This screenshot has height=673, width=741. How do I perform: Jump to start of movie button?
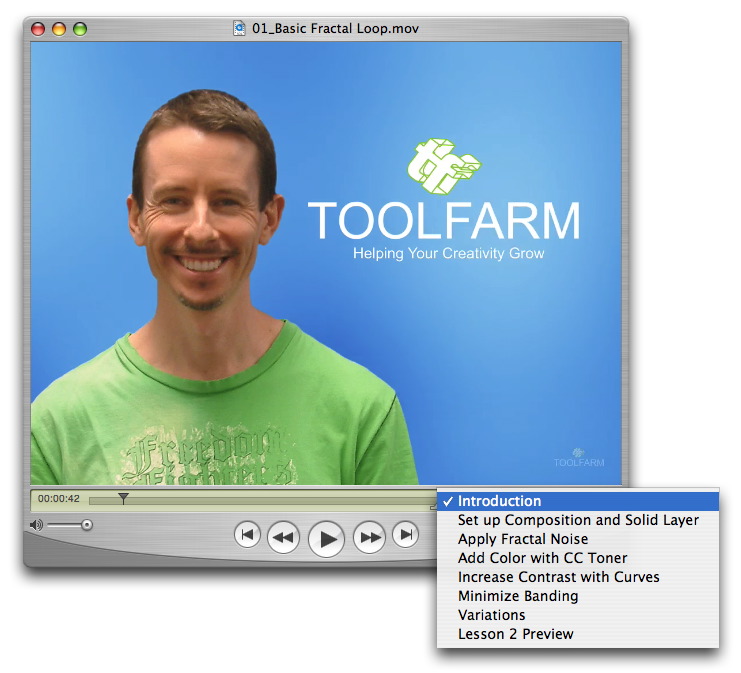pos(247,535)
